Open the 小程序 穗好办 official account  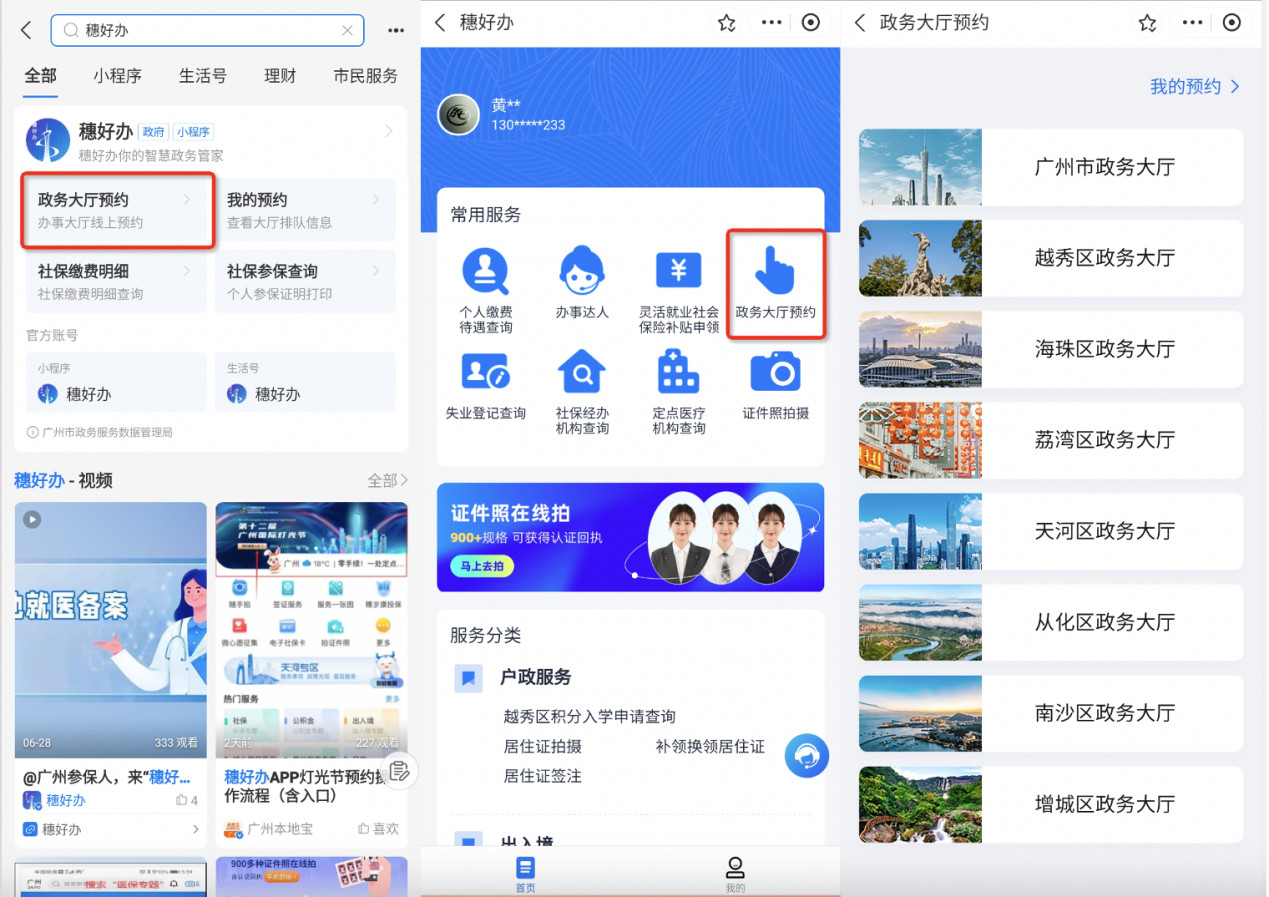[x=116, y=382]
